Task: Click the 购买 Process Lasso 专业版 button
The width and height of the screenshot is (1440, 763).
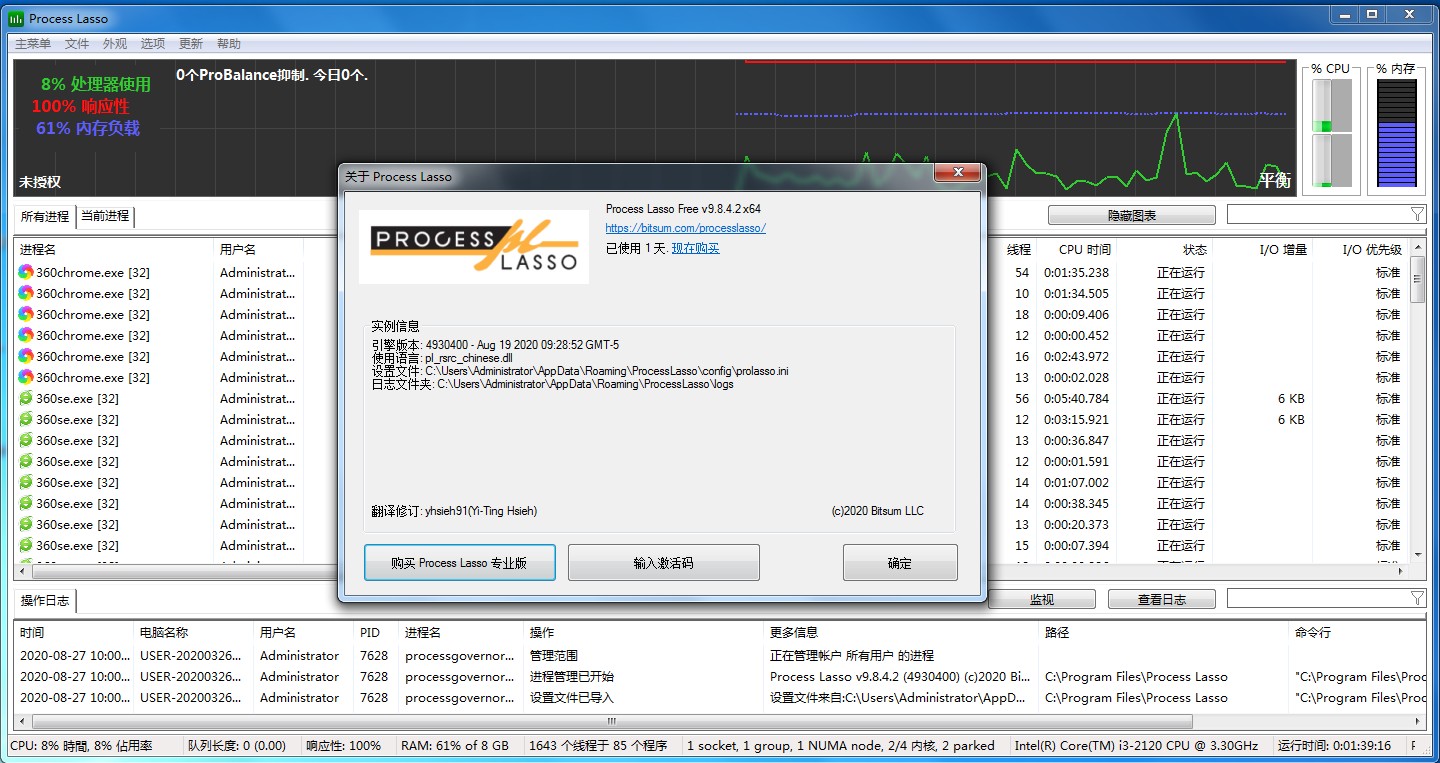Action: 459,563
